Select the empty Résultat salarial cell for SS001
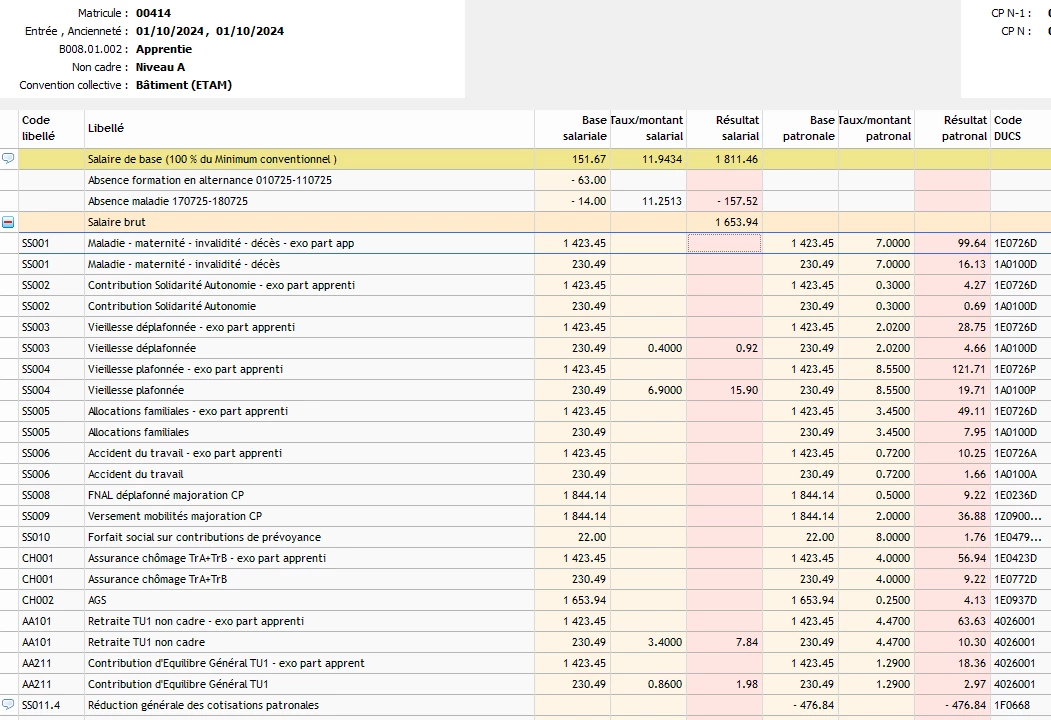 click(x=724, y=243)
